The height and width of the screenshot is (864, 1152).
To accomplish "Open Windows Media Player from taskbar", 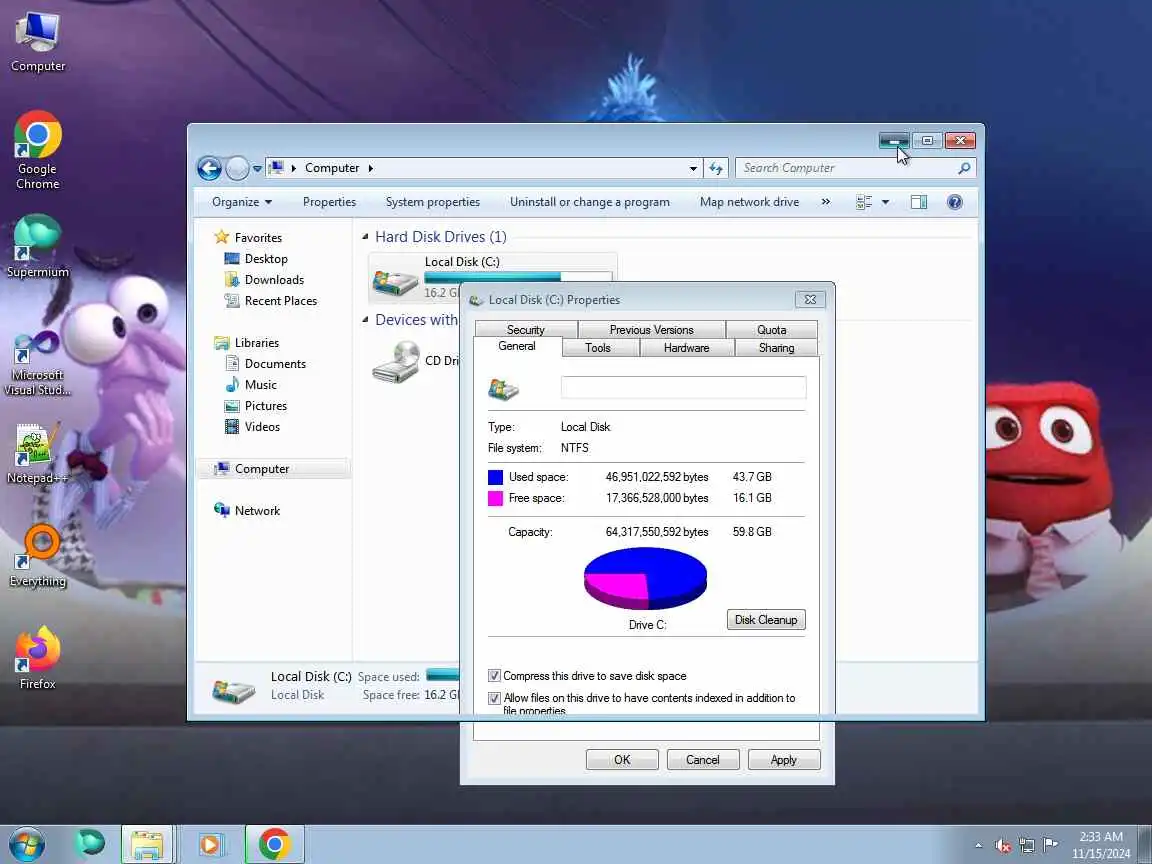I will (x=210, y=844).
